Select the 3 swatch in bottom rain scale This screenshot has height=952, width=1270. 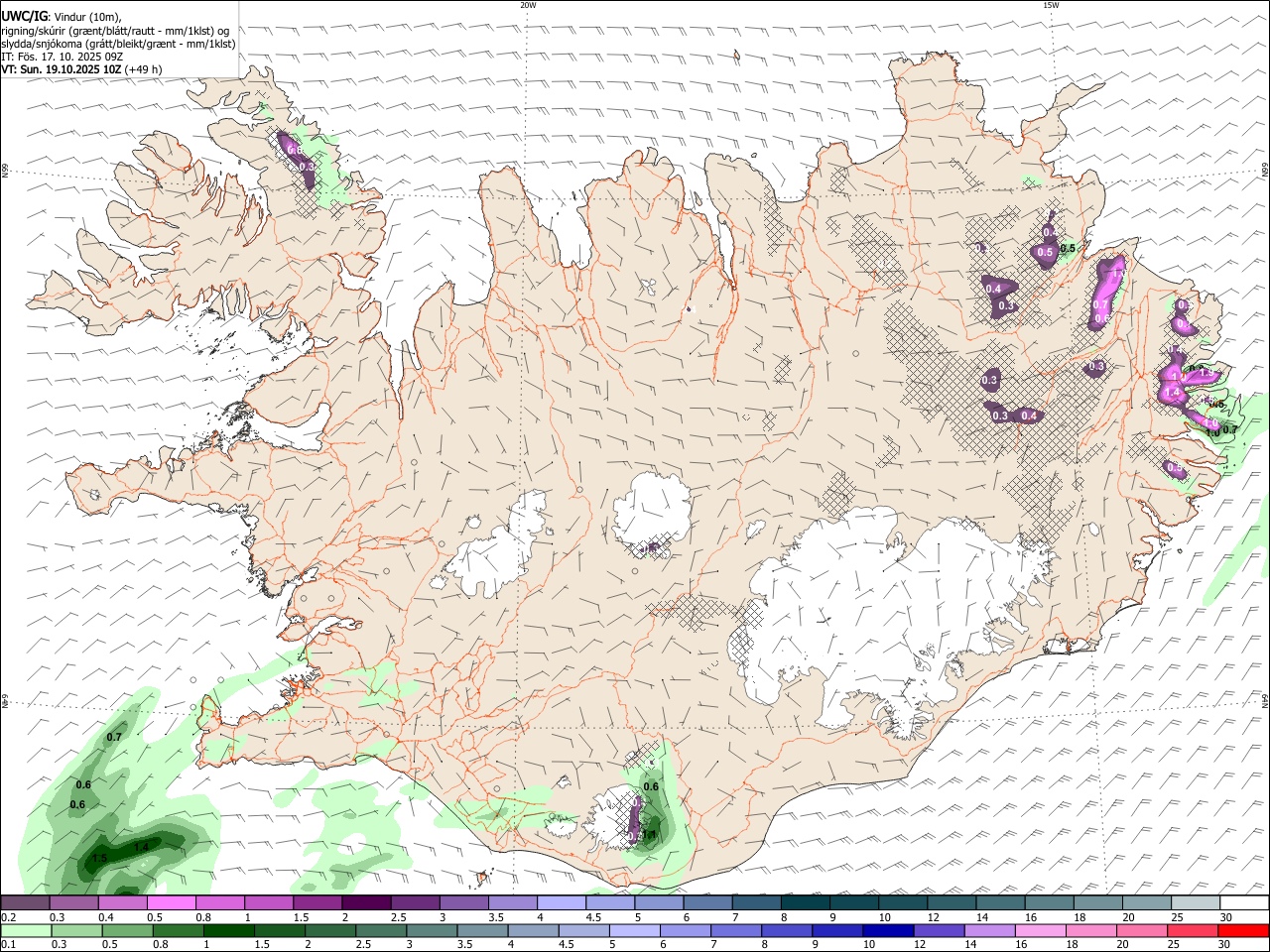433,931
